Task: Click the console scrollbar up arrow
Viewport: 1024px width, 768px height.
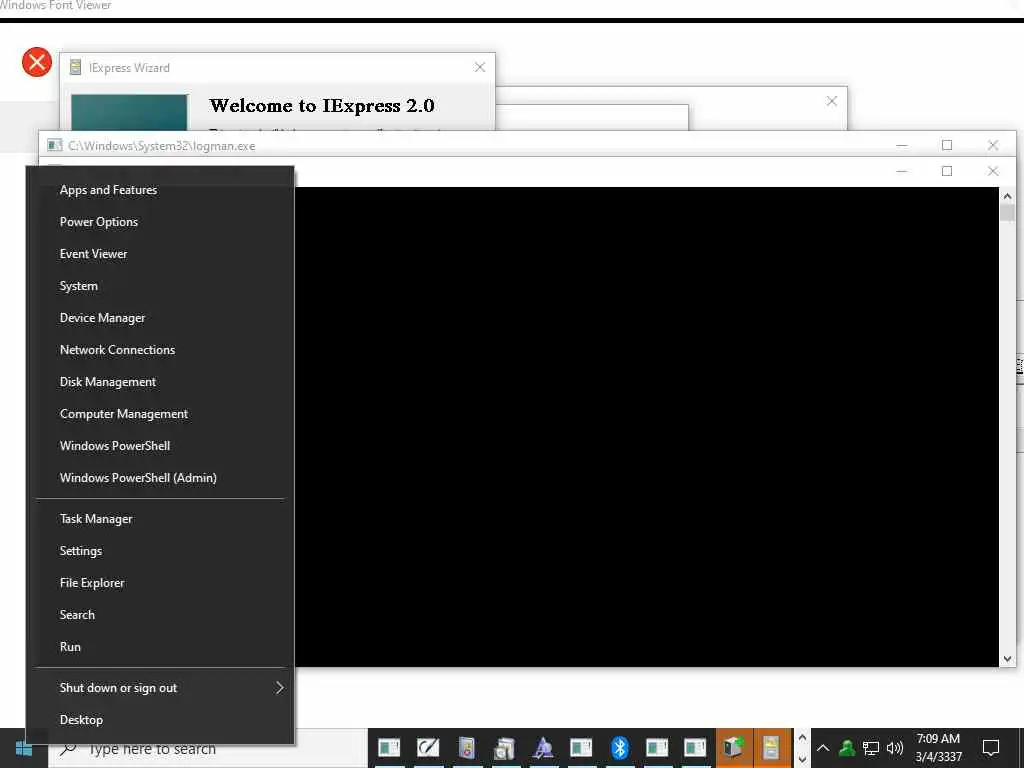Action: 1007,195
